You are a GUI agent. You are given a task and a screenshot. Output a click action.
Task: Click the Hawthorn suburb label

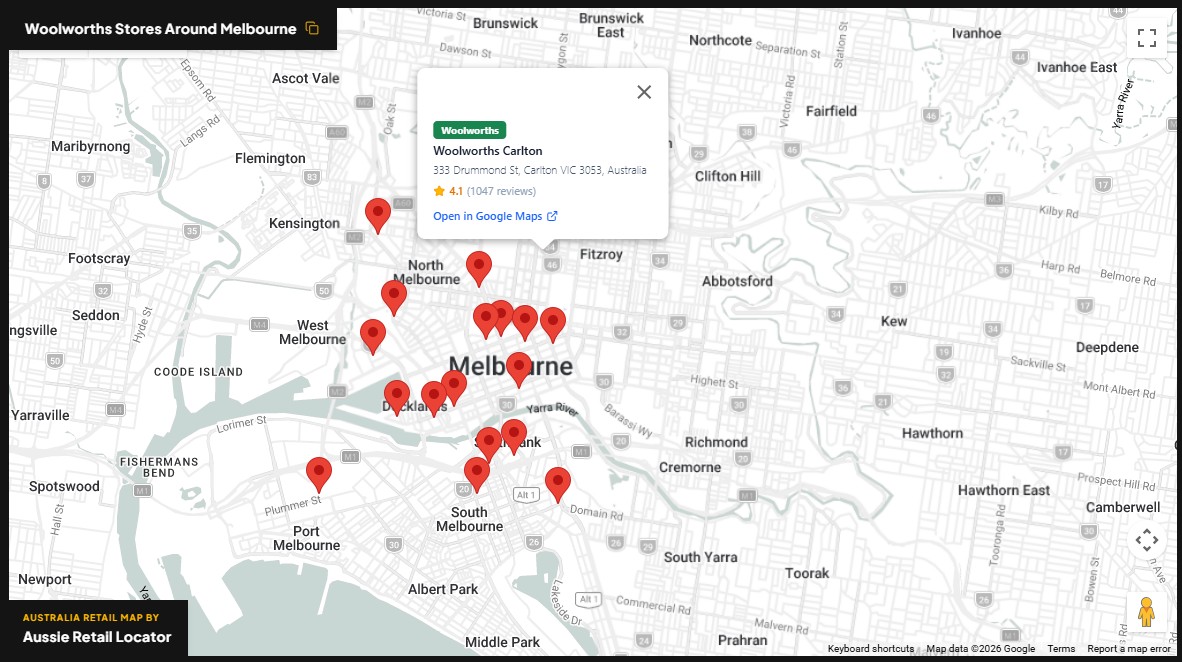932,433
